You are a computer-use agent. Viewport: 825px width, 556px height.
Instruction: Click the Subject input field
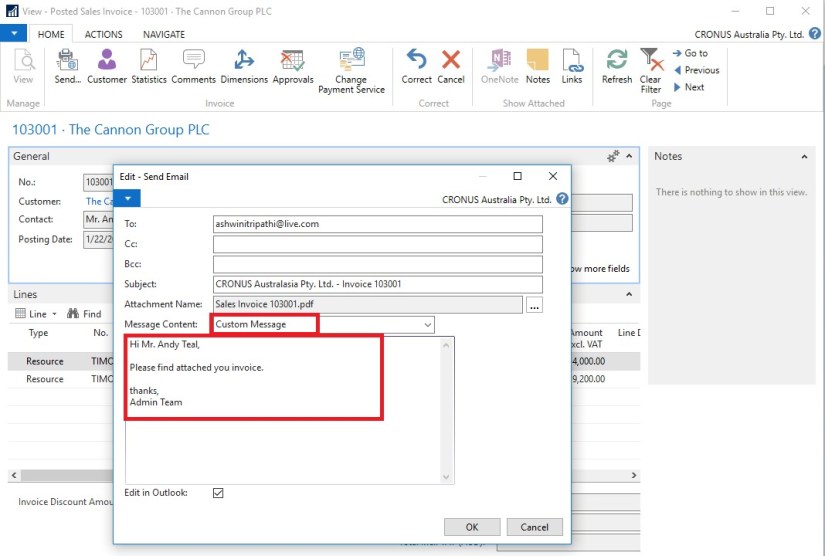[378, 285]
